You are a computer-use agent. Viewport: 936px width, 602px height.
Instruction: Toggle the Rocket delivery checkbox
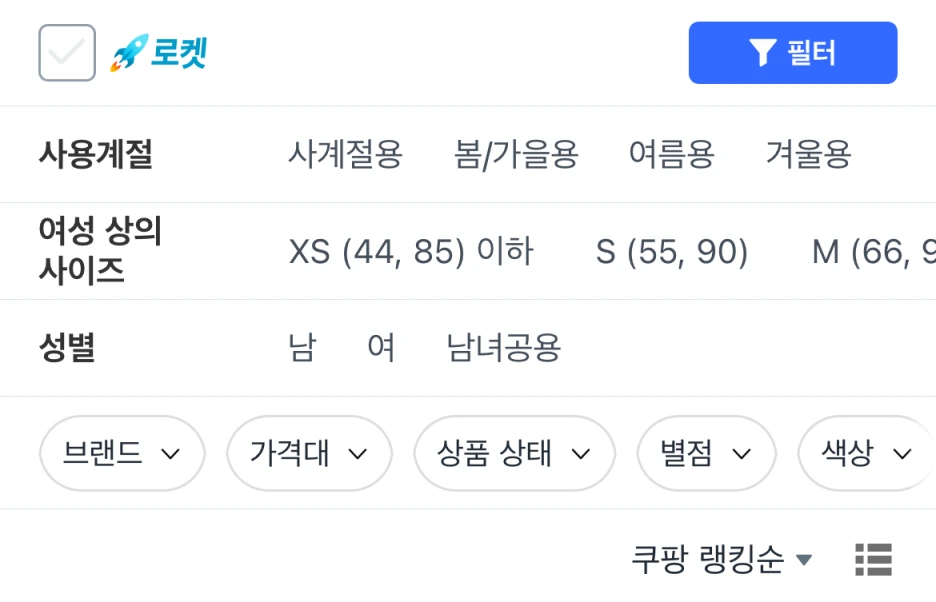[x=67, y=53]
